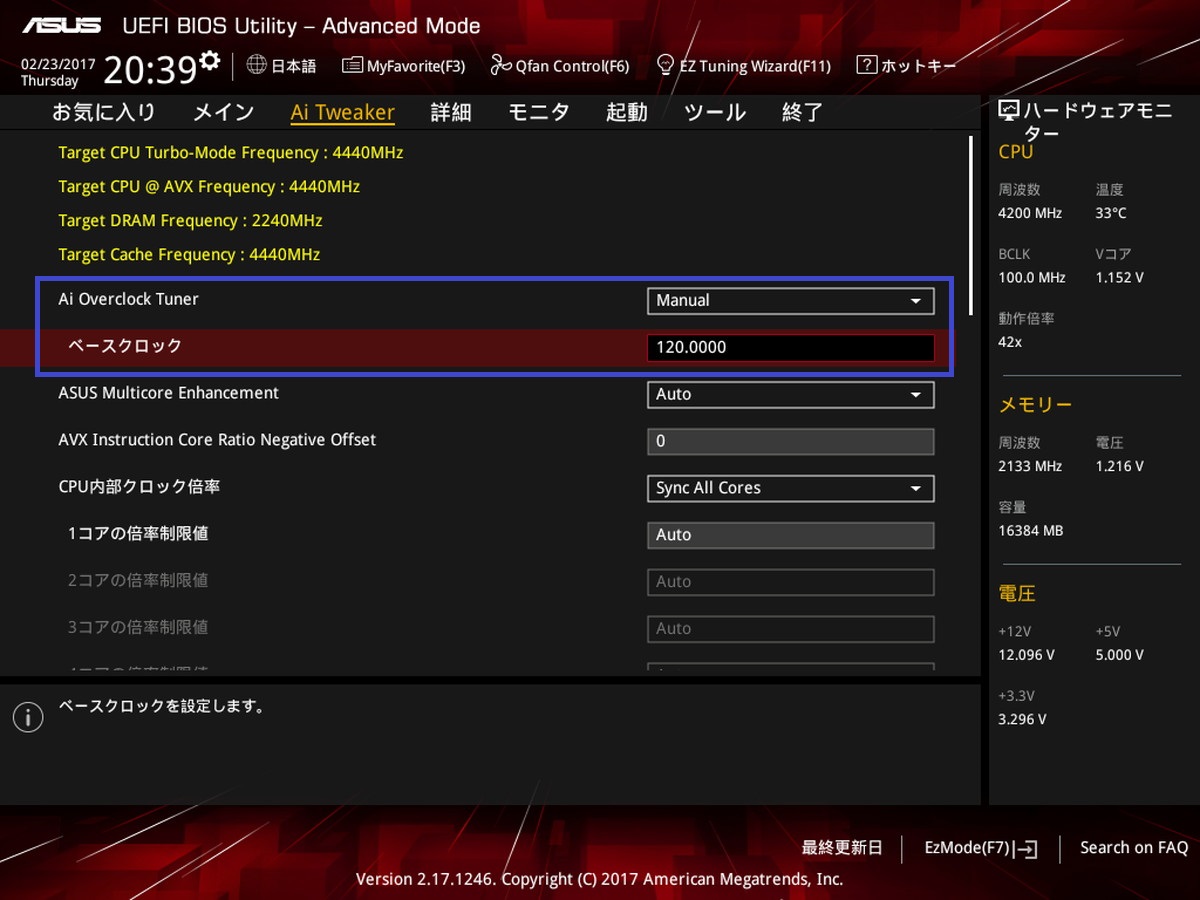Click the ASUS logo
The height and width of the screenshot is (900, 1200).
coord(62,25)
